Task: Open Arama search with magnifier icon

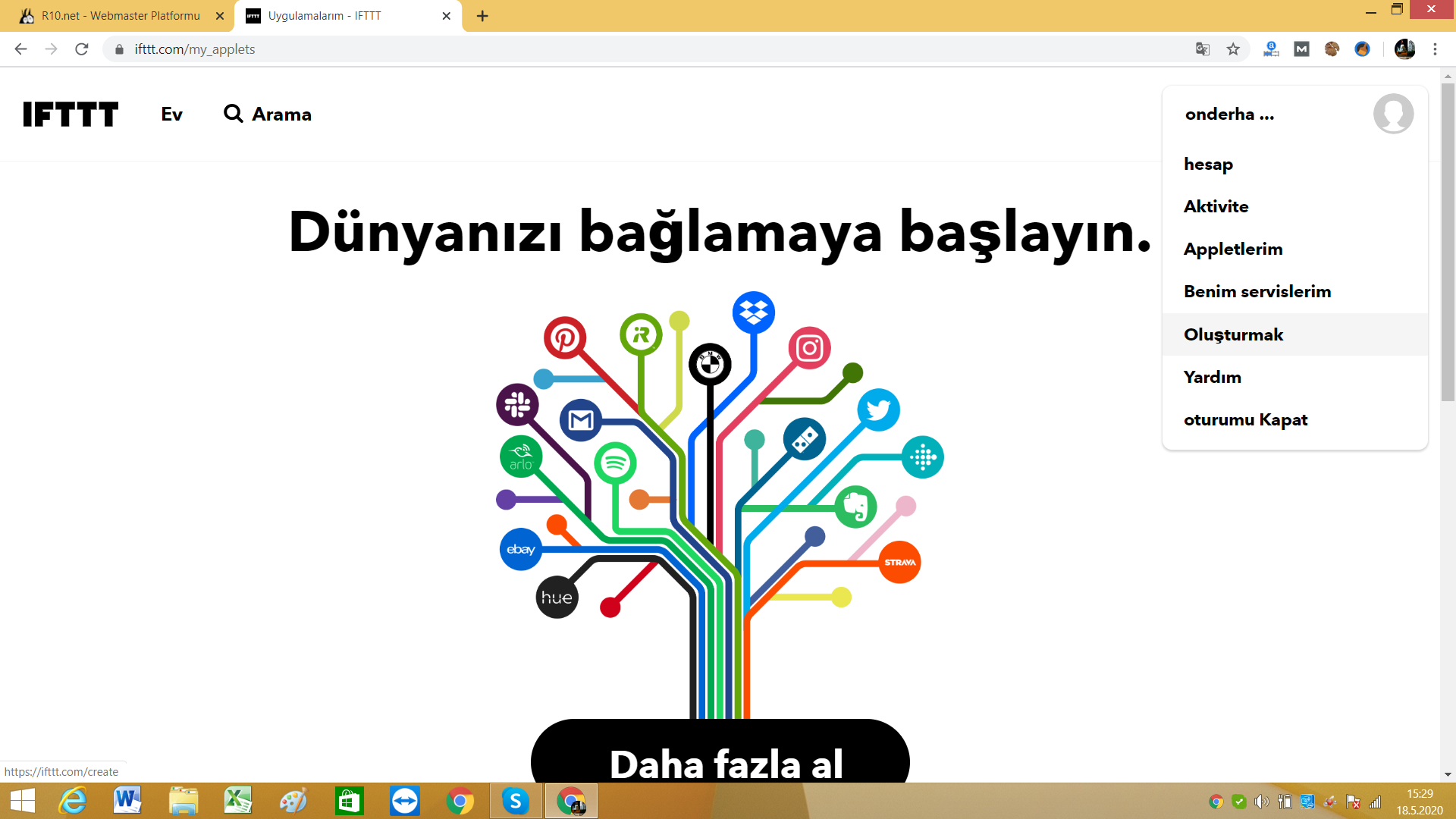Action: coord(268,114)
